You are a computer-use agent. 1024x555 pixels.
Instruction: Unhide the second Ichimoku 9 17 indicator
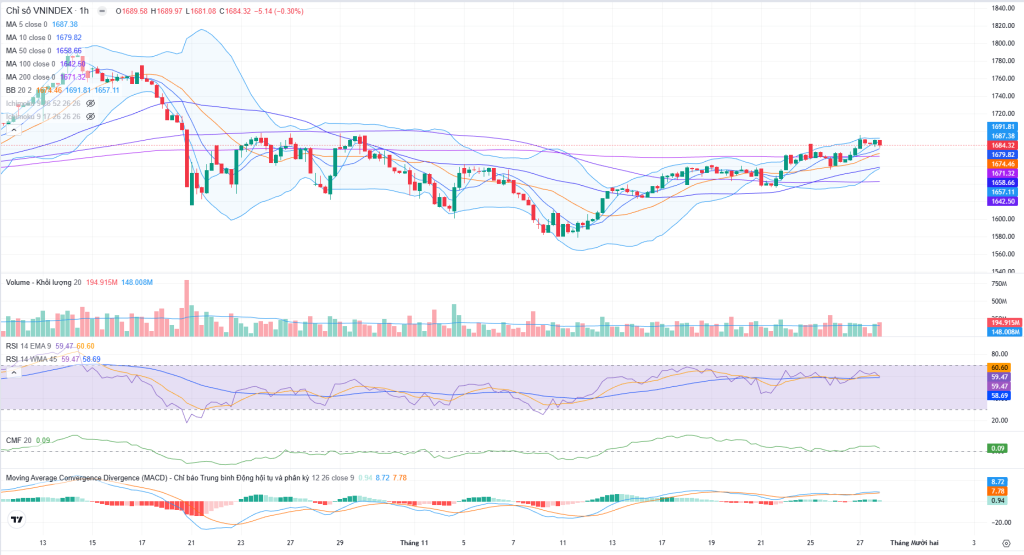click(90, 116)
